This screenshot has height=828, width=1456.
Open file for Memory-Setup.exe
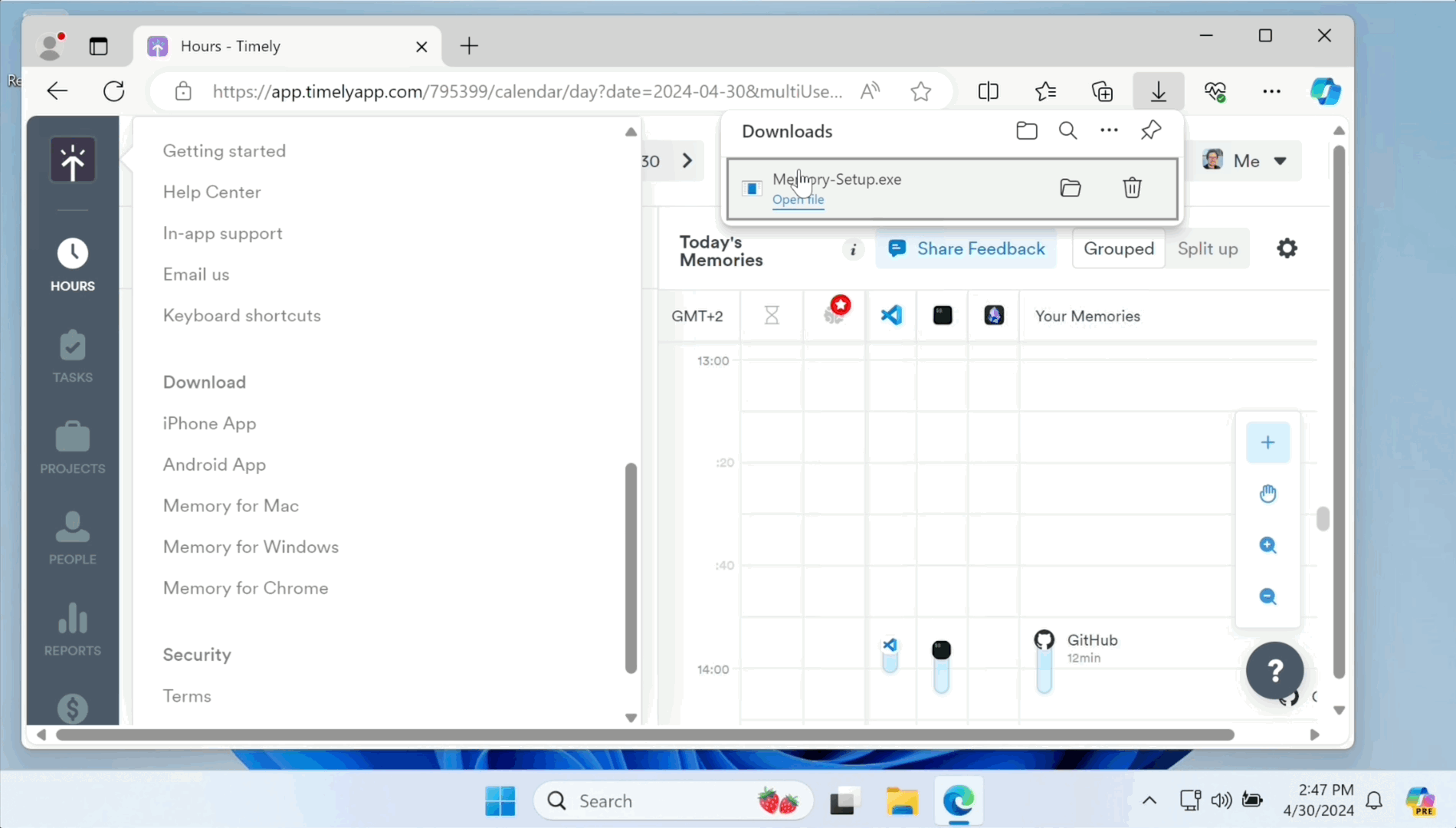tap(799, 200)
